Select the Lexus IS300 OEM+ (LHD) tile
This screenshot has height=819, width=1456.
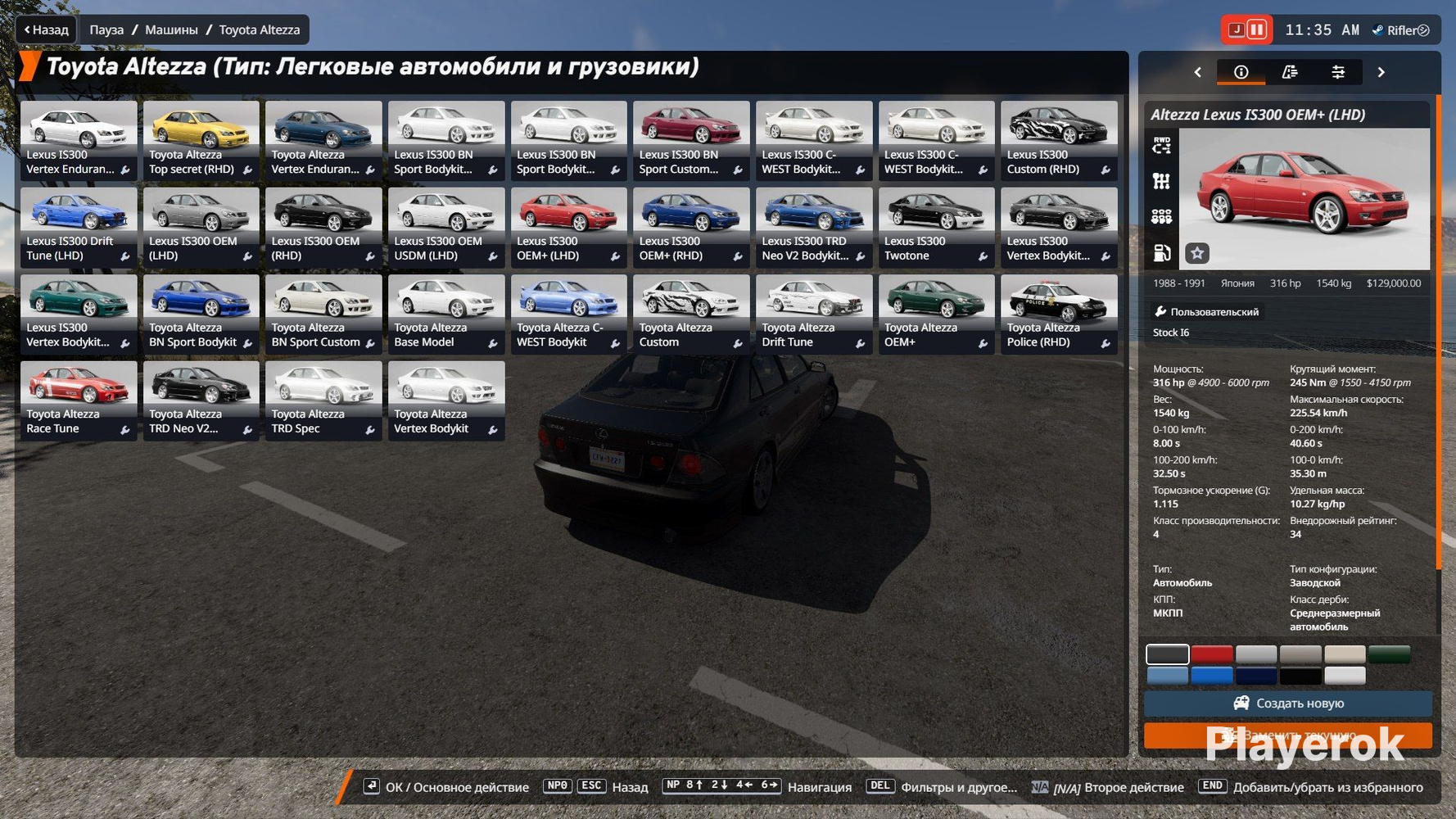569,228
